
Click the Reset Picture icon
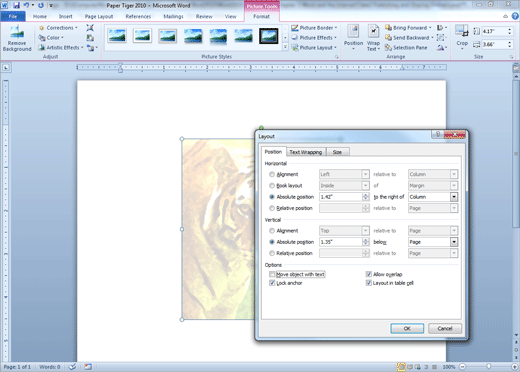click(91, 48)
